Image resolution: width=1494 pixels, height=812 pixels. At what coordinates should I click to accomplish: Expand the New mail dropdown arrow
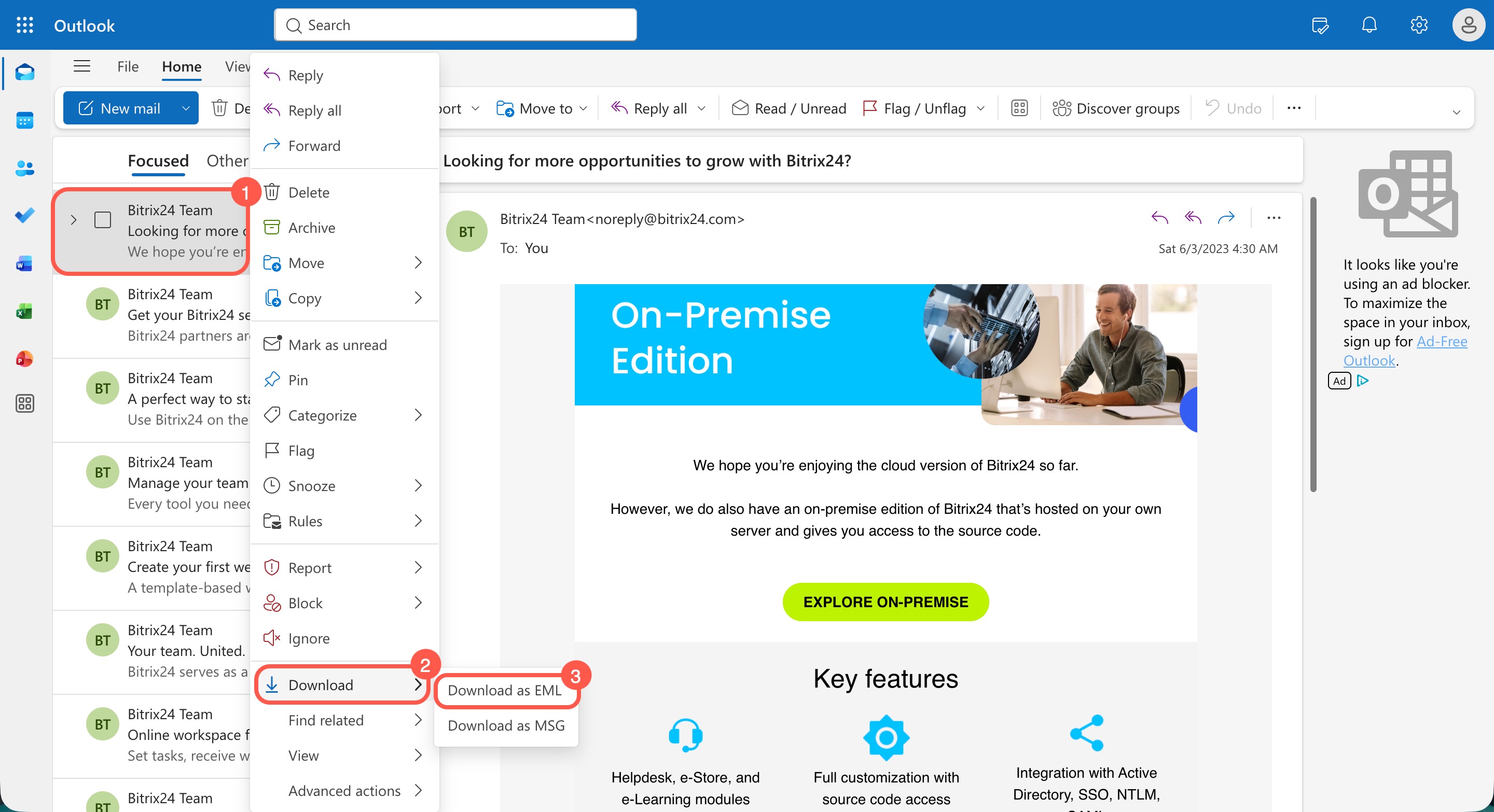186,108
